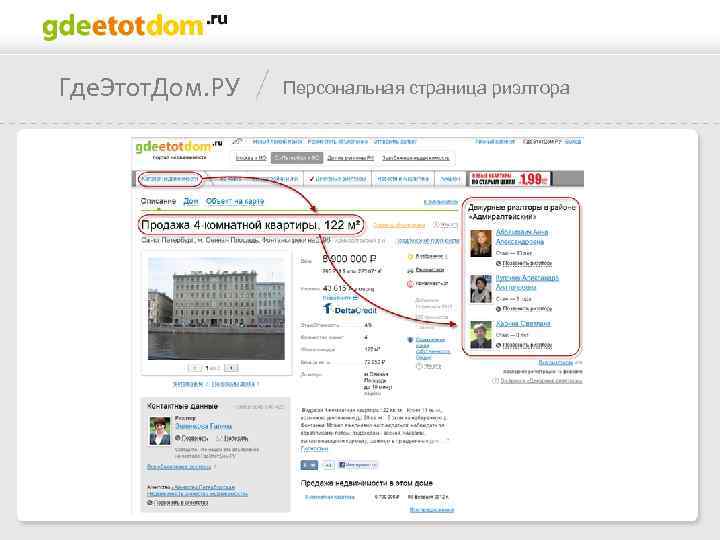Click the 1,99 new apartments banner

[x=509, y=179]
